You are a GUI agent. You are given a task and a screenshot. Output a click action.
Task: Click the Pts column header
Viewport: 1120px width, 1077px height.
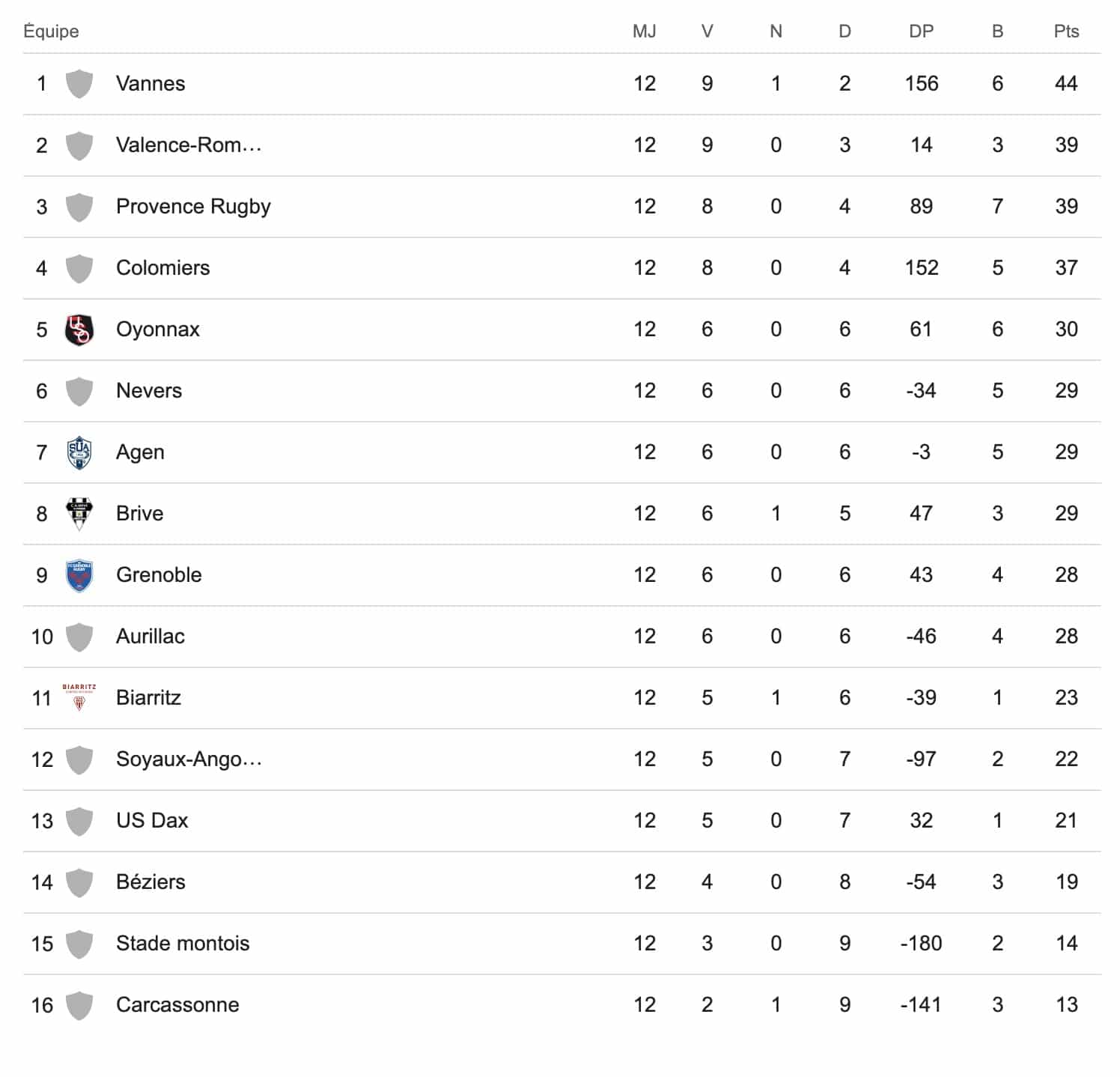click(x=1066, y=31)
